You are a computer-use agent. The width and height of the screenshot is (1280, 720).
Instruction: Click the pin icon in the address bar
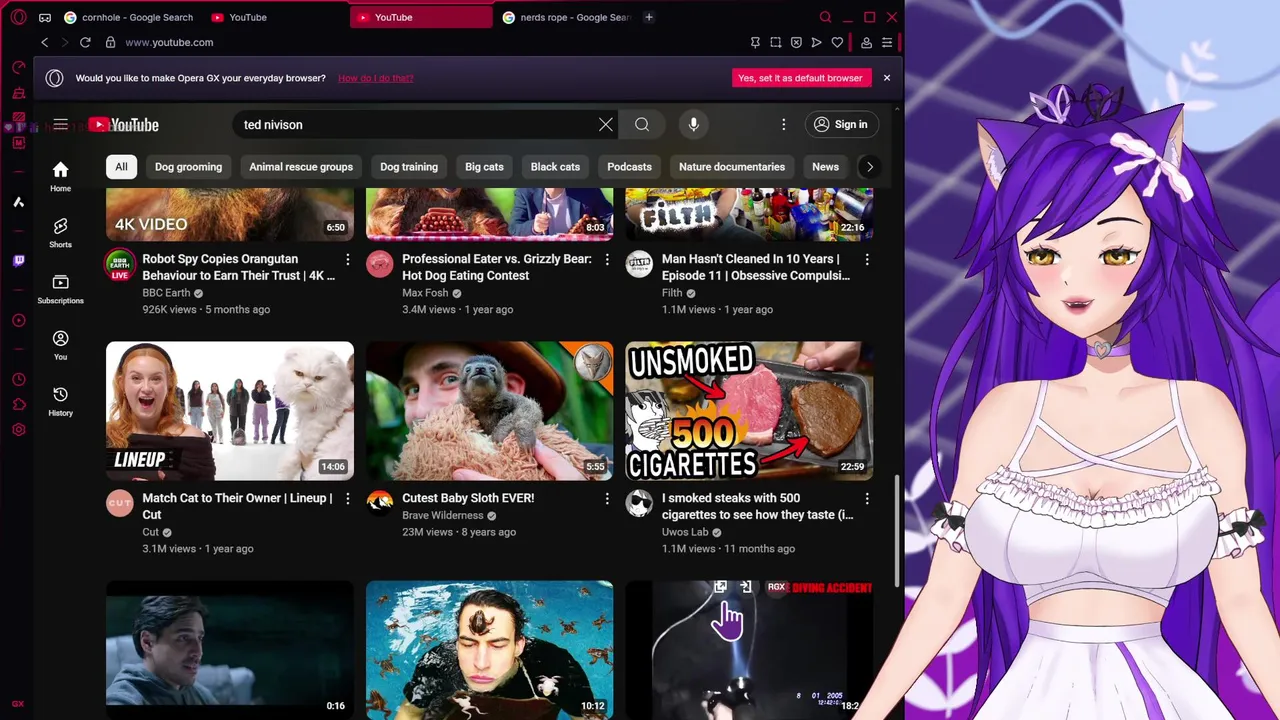pyautogui.click(x=755, y=42)
